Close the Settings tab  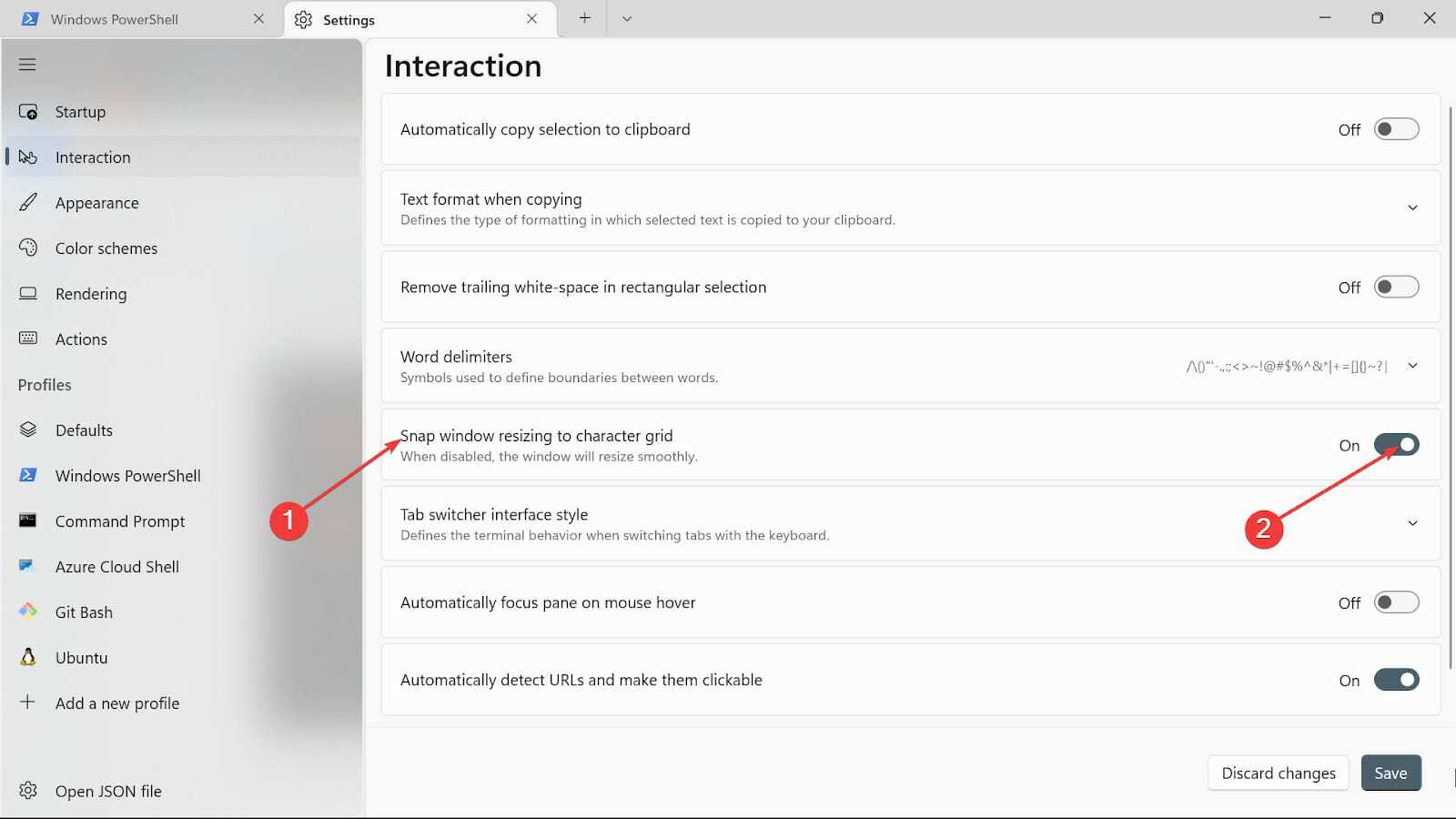[x=532, y=18]
